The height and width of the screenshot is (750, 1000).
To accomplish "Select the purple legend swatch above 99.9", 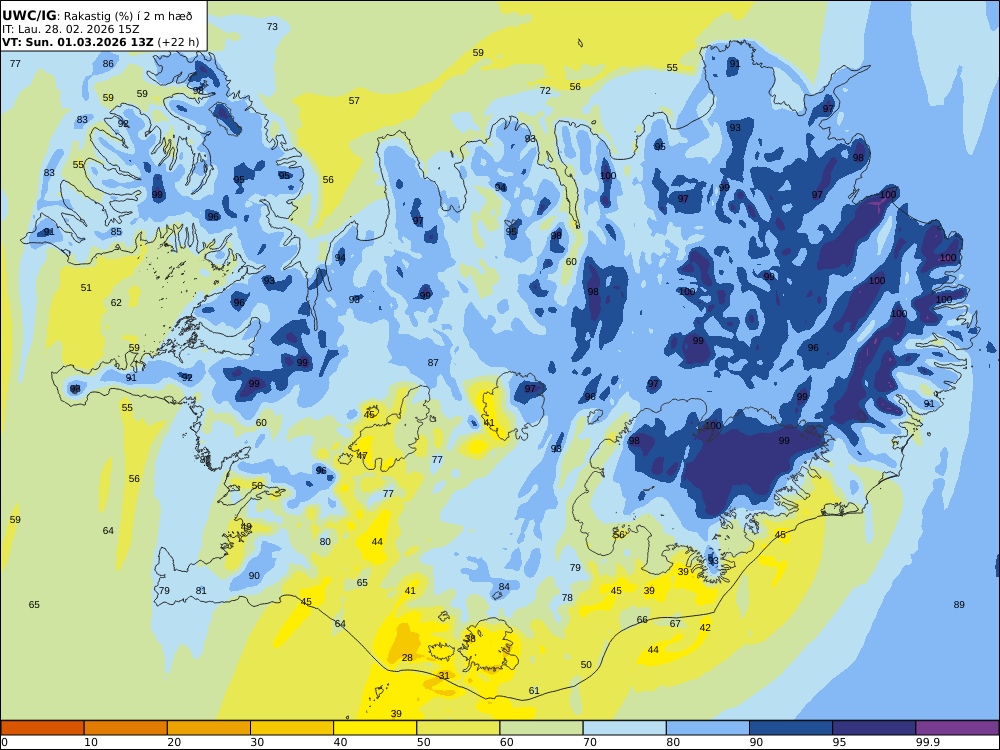I will click(x=957, y=728).
